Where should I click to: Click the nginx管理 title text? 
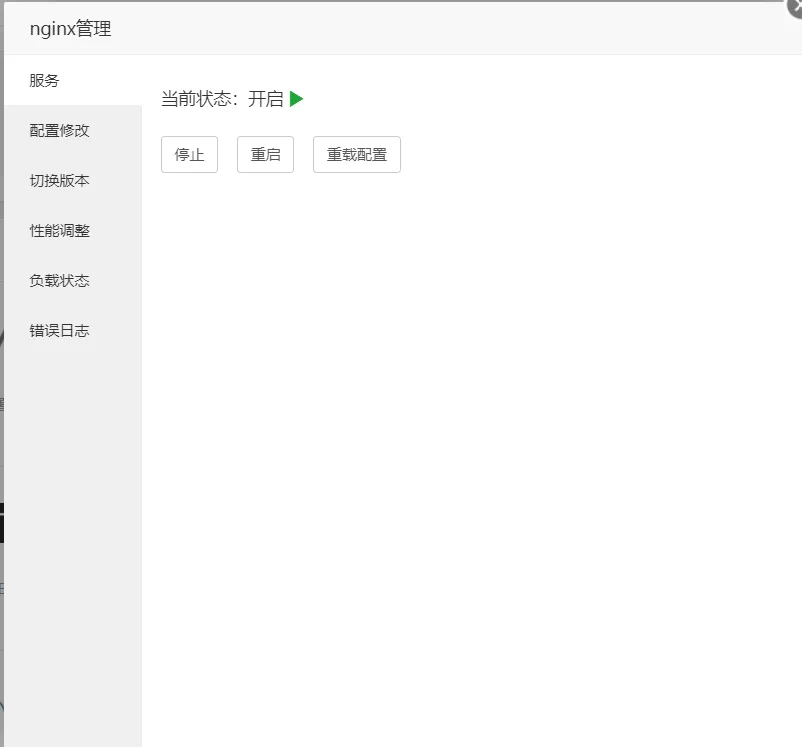[x=71, y=29]
